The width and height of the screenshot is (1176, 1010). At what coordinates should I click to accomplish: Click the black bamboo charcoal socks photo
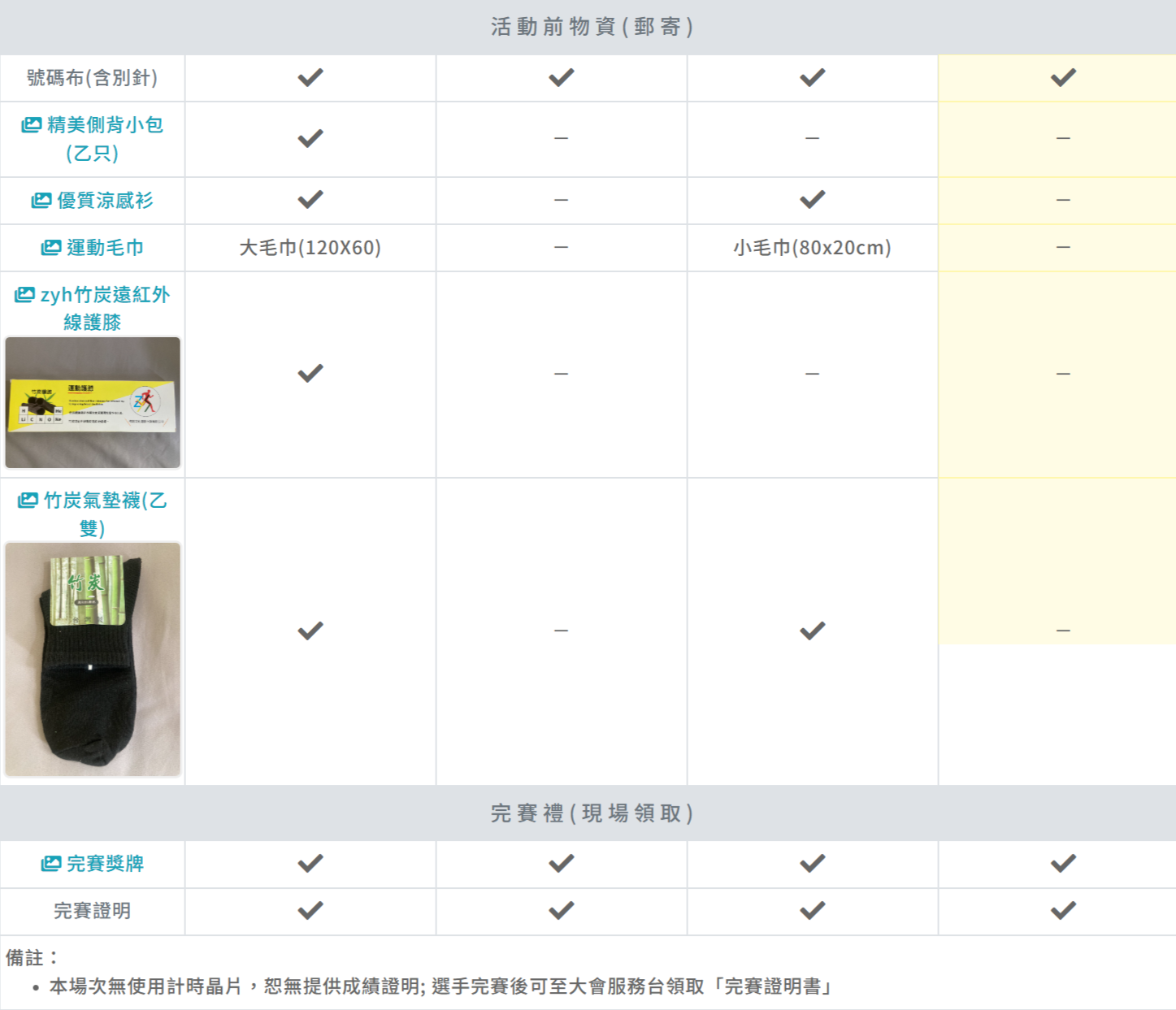(93, 659)
